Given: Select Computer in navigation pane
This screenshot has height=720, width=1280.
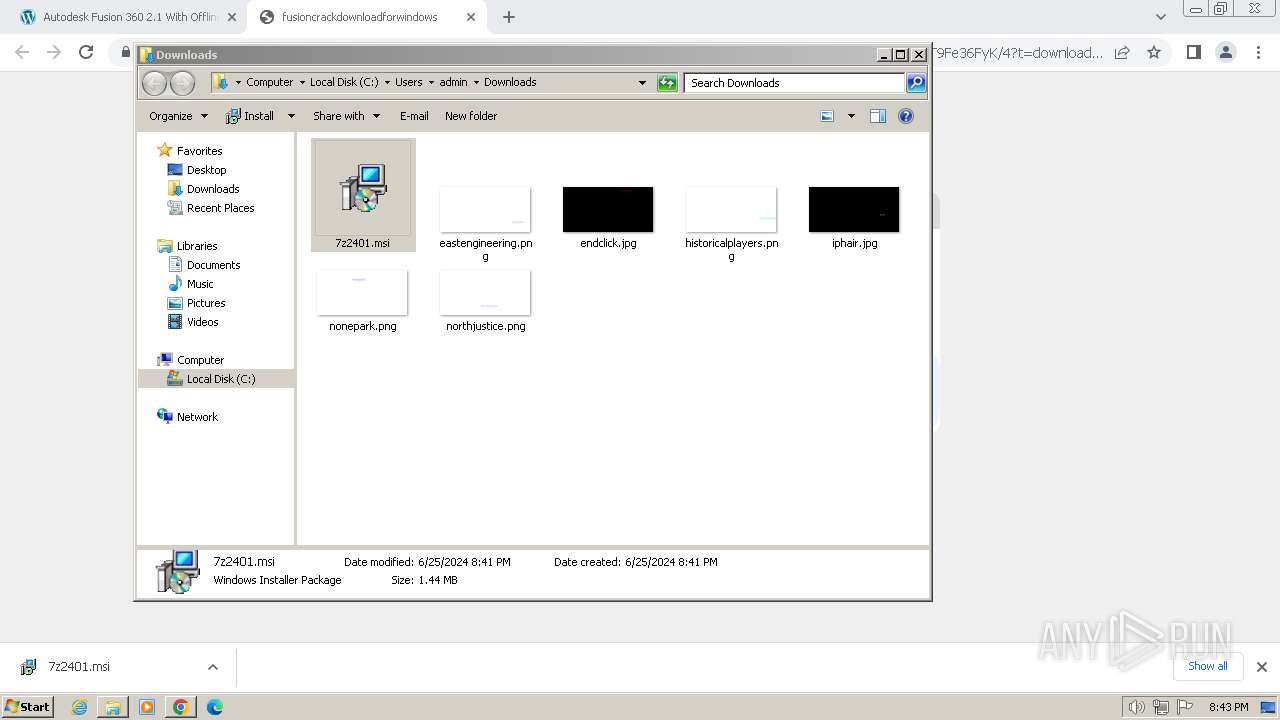Looking at the screenshot, I should [x=200, y=360].
